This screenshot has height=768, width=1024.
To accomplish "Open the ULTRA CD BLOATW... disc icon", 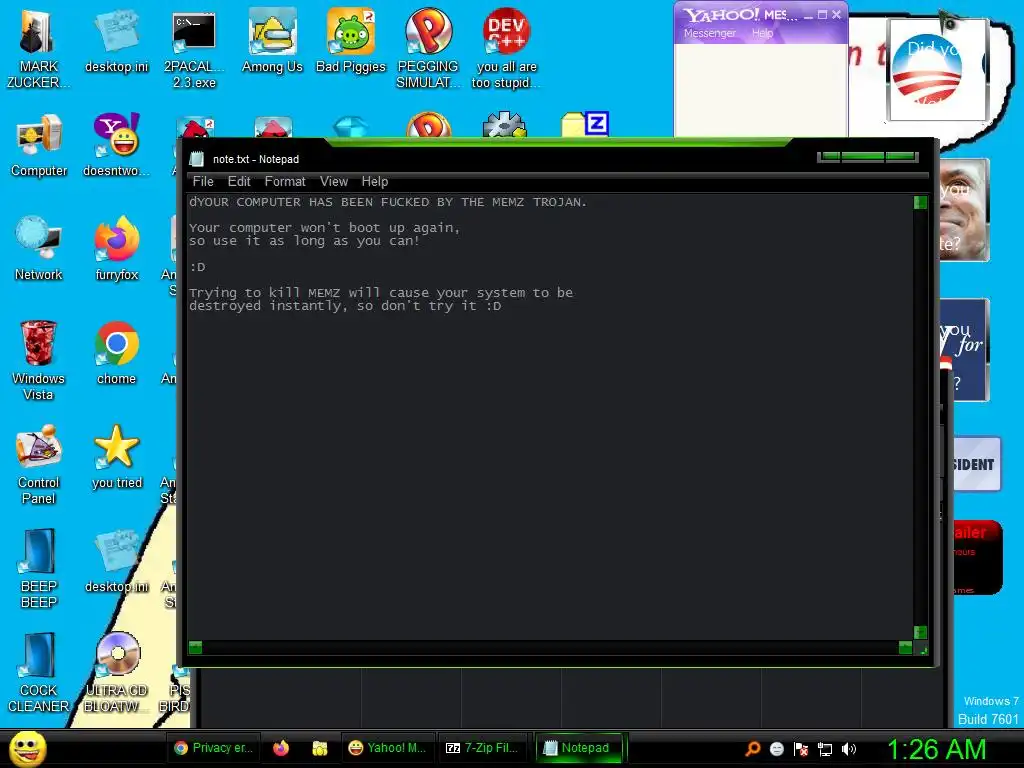I will 116,672.
